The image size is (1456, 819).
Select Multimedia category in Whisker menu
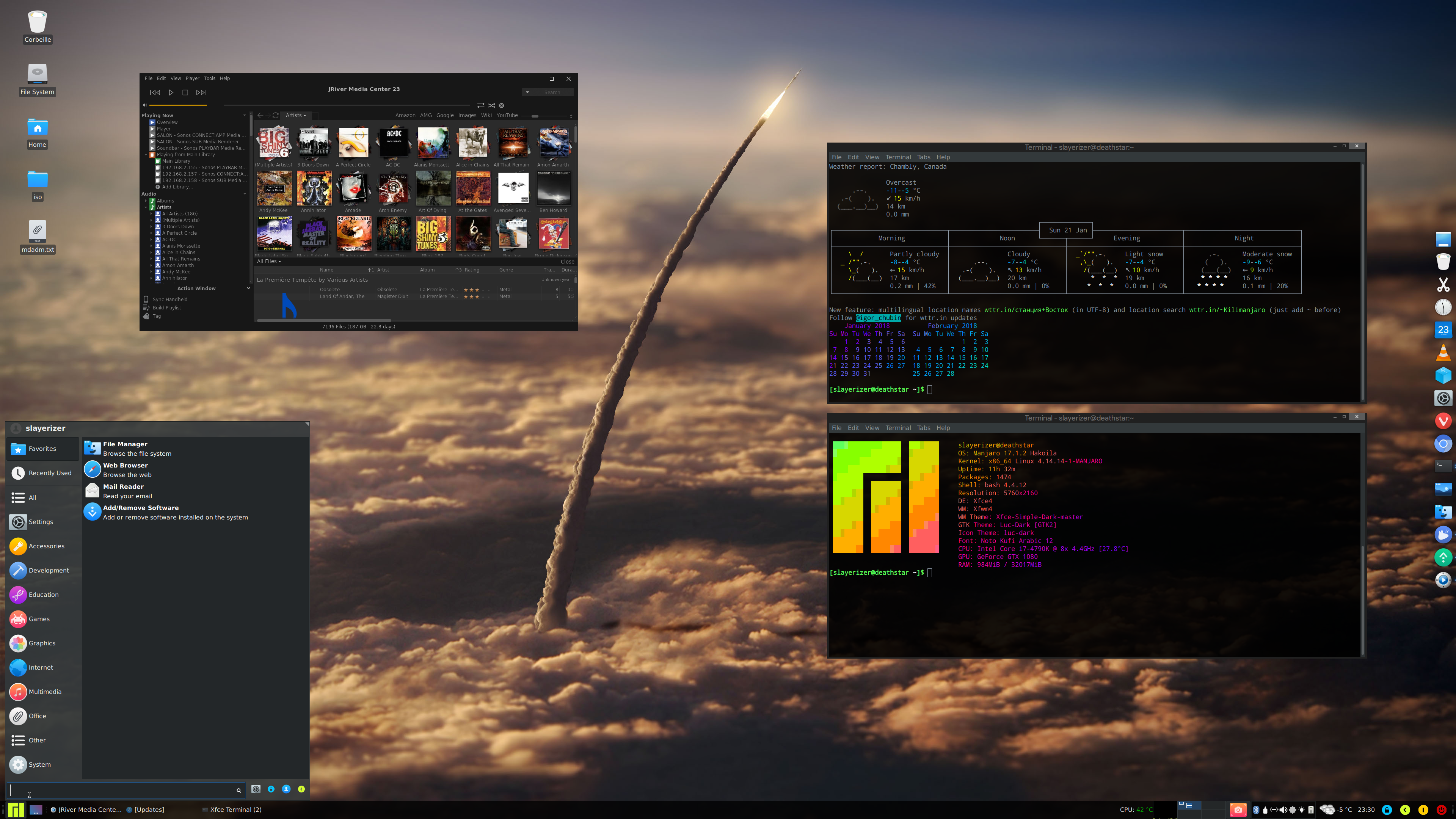pos(45,691)
